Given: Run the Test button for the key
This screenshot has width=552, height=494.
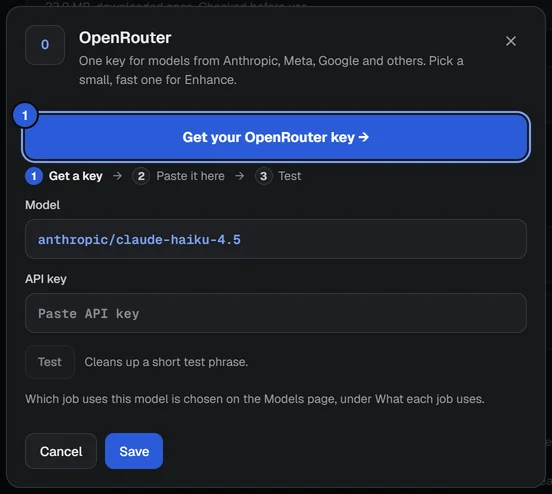Looking at the screenshot, I should click(50, 362).
